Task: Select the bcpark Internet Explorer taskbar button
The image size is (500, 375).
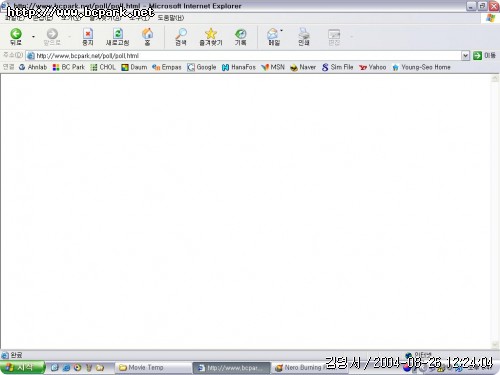Action: 232,368
